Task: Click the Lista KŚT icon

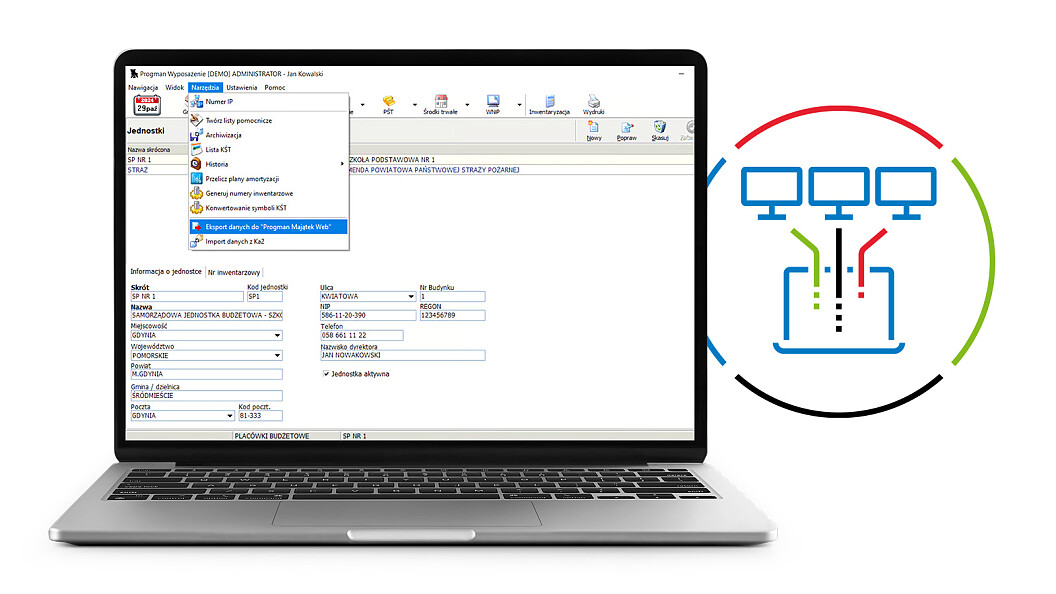Action: pos(197,150)
